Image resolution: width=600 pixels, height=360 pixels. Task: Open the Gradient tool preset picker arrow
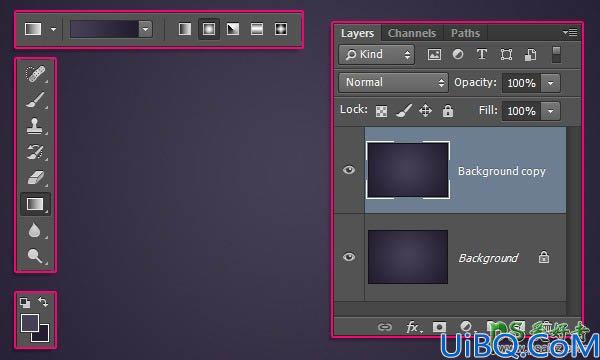54,29
